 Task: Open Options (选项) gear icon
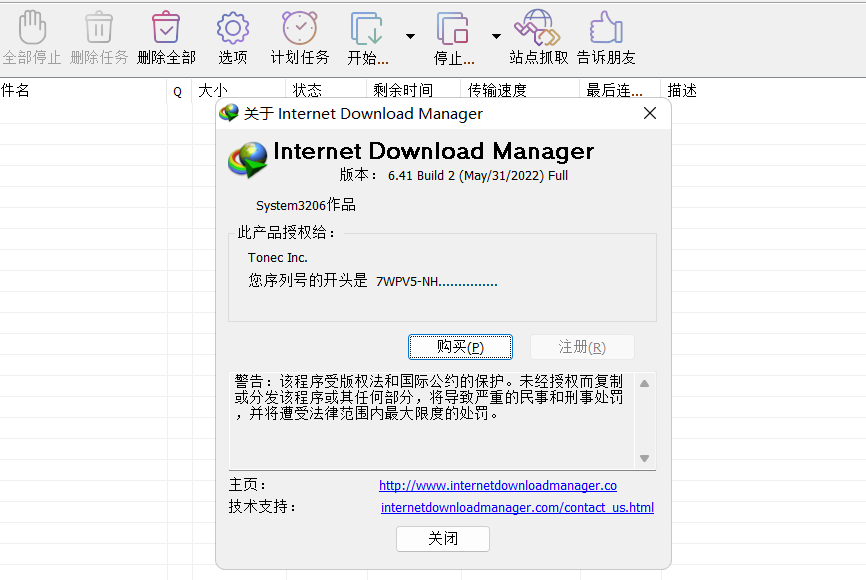233,28
